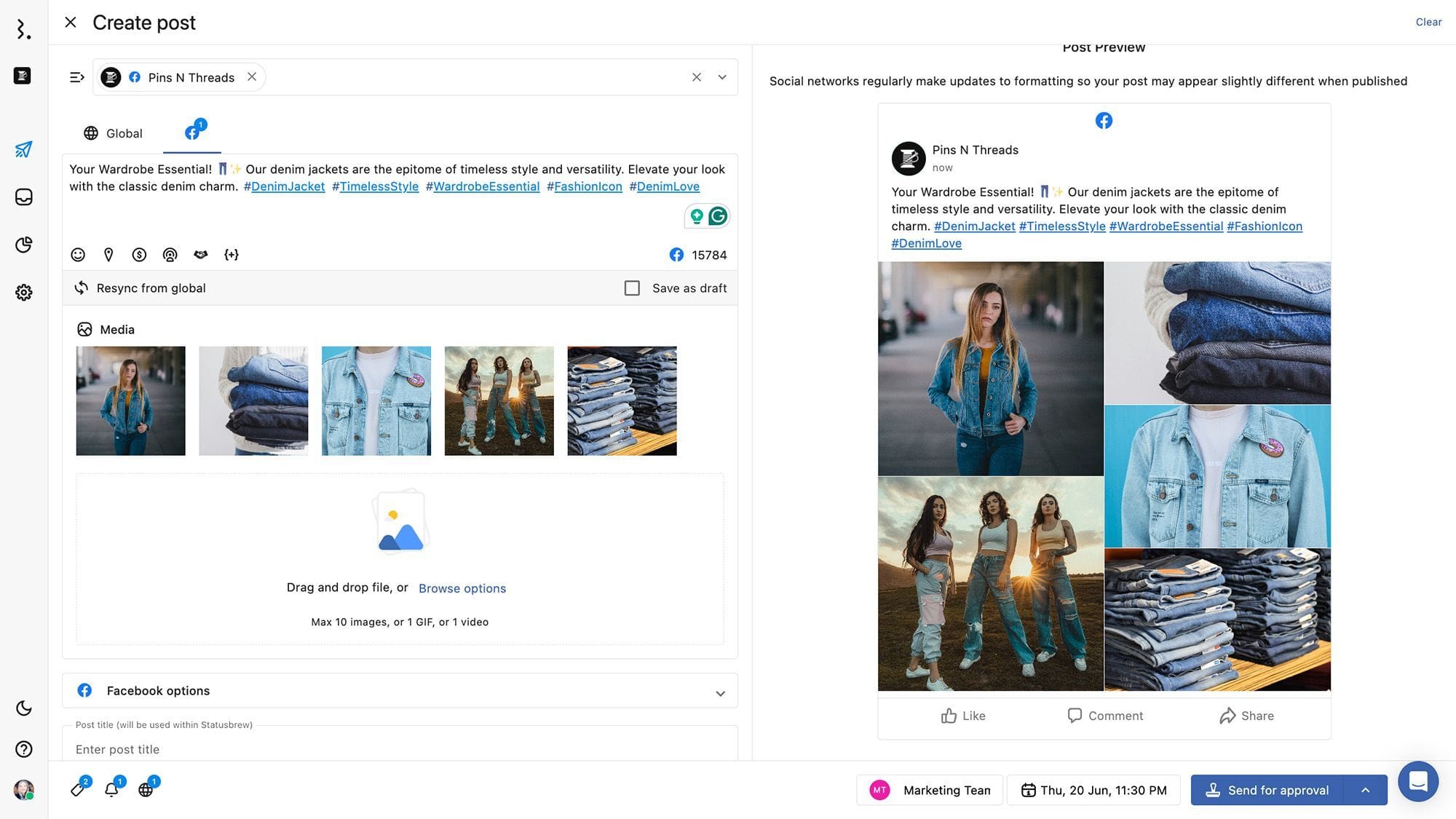Image resolution: width=1456 pixels, height=819 pixels.
Task: Click the Enter post title field
Action: (x=399, y=749)
